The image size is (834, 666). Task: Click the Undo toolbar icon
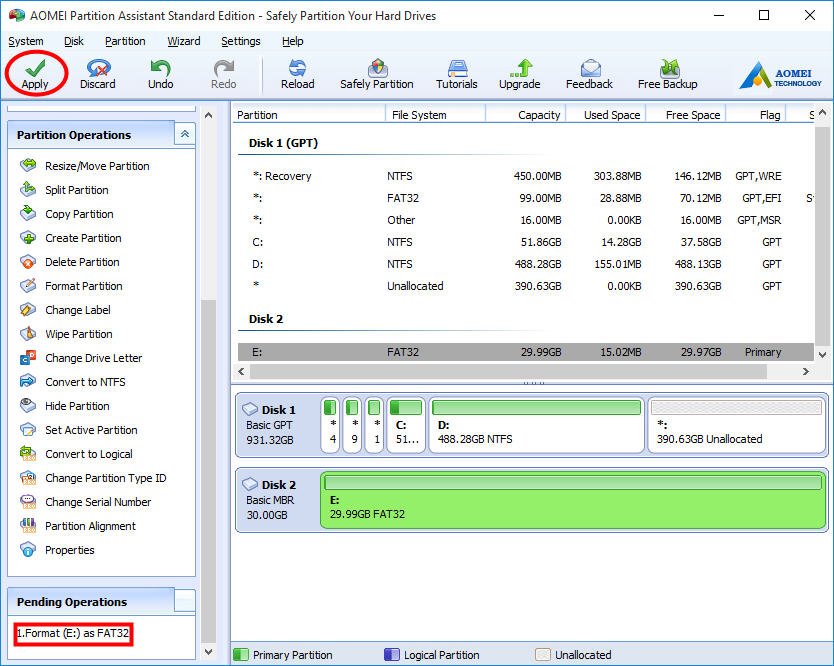click(160, 73)
